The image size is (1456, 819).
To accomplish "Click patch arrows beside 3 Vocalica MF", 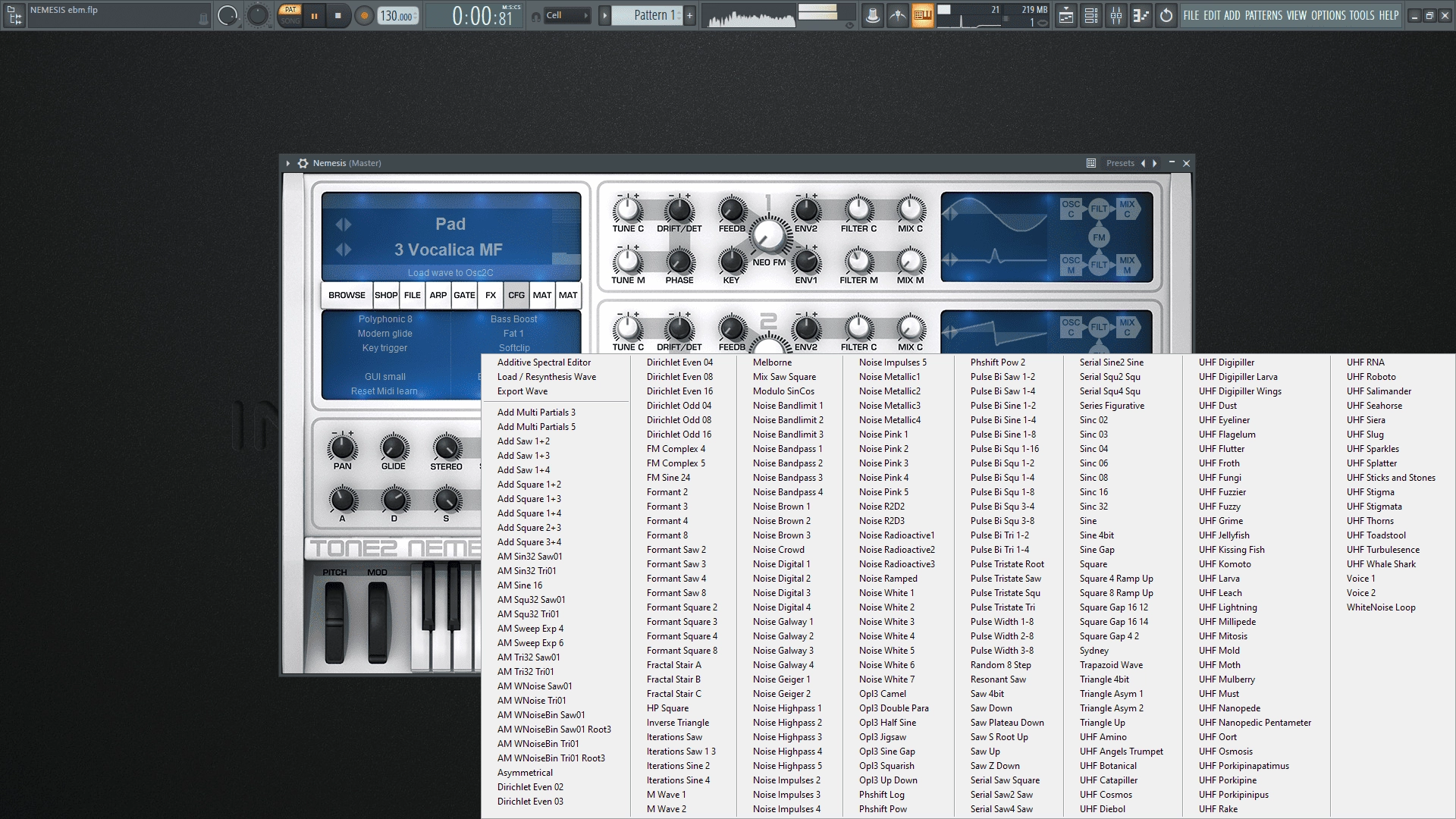I will click(344, 249).
